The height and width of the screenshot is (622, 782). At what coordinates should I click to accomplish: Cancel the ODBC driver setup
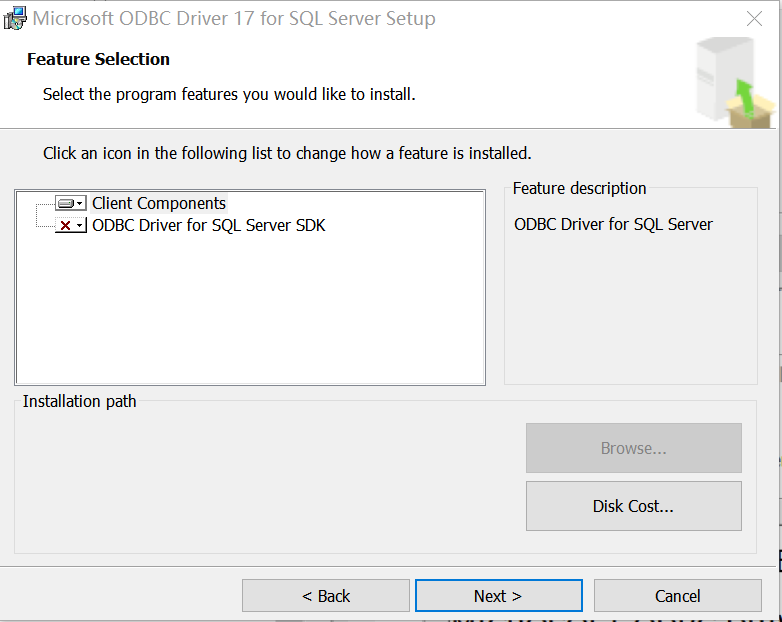677,596
